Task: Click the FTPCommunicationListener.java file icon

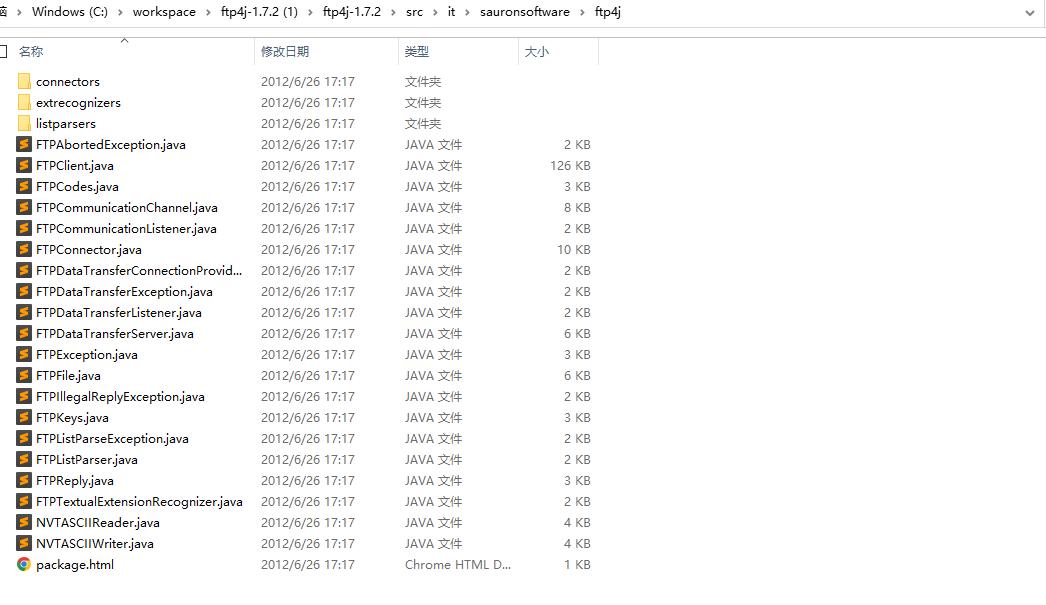Action: 24,228
